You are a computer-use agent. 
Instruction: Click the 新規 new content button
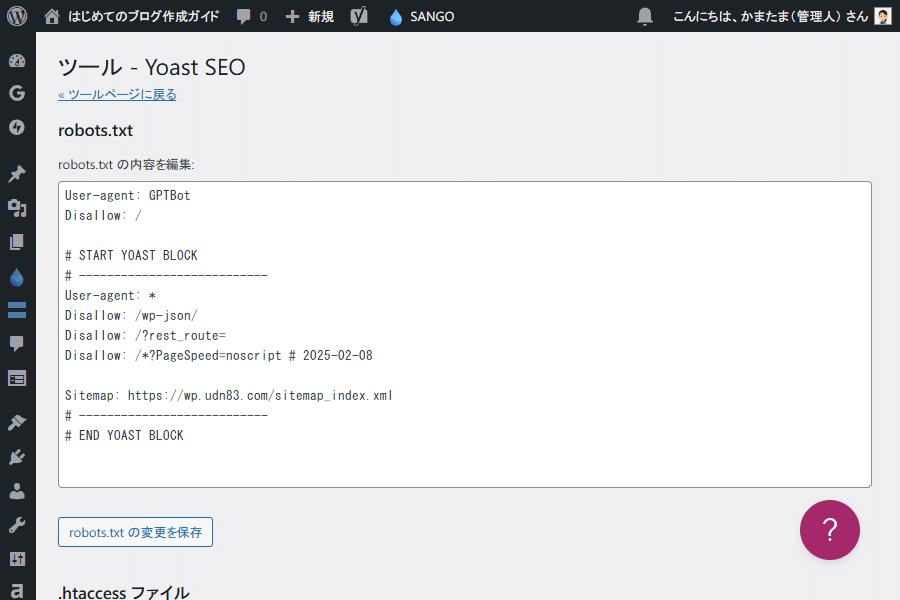click(x=309, y=16)
